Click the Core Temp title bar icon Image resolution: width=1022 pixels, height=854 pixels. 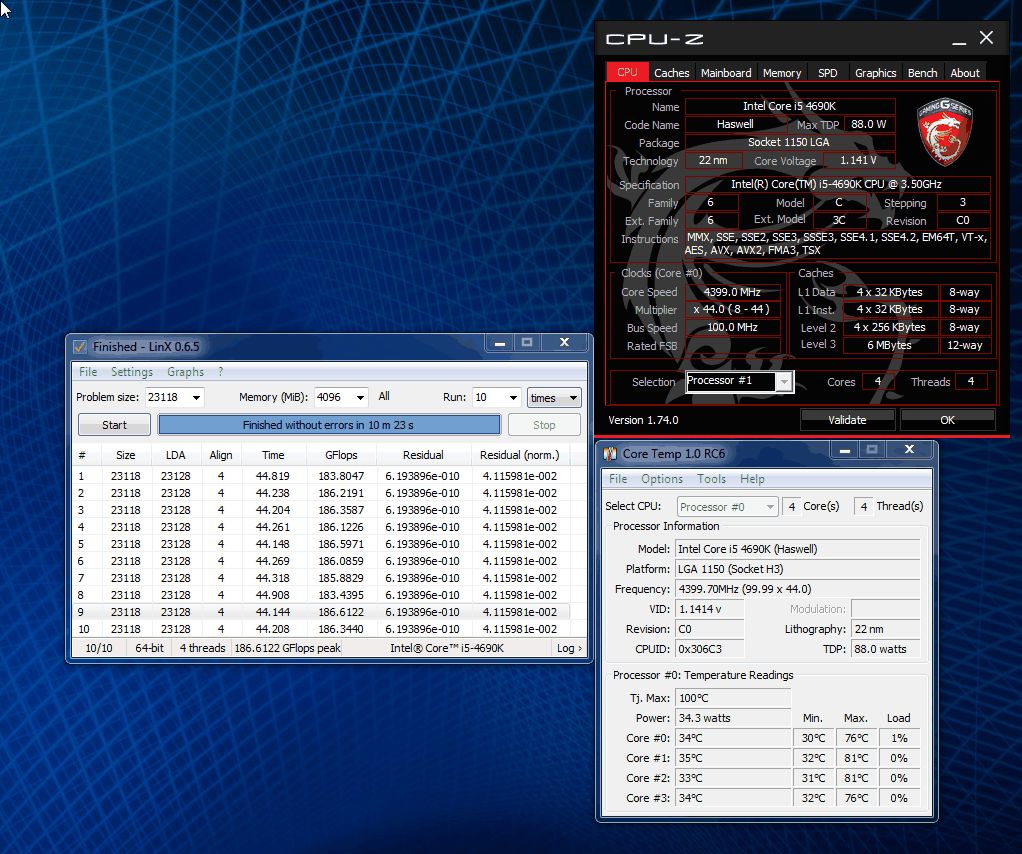tap(610, 453)
